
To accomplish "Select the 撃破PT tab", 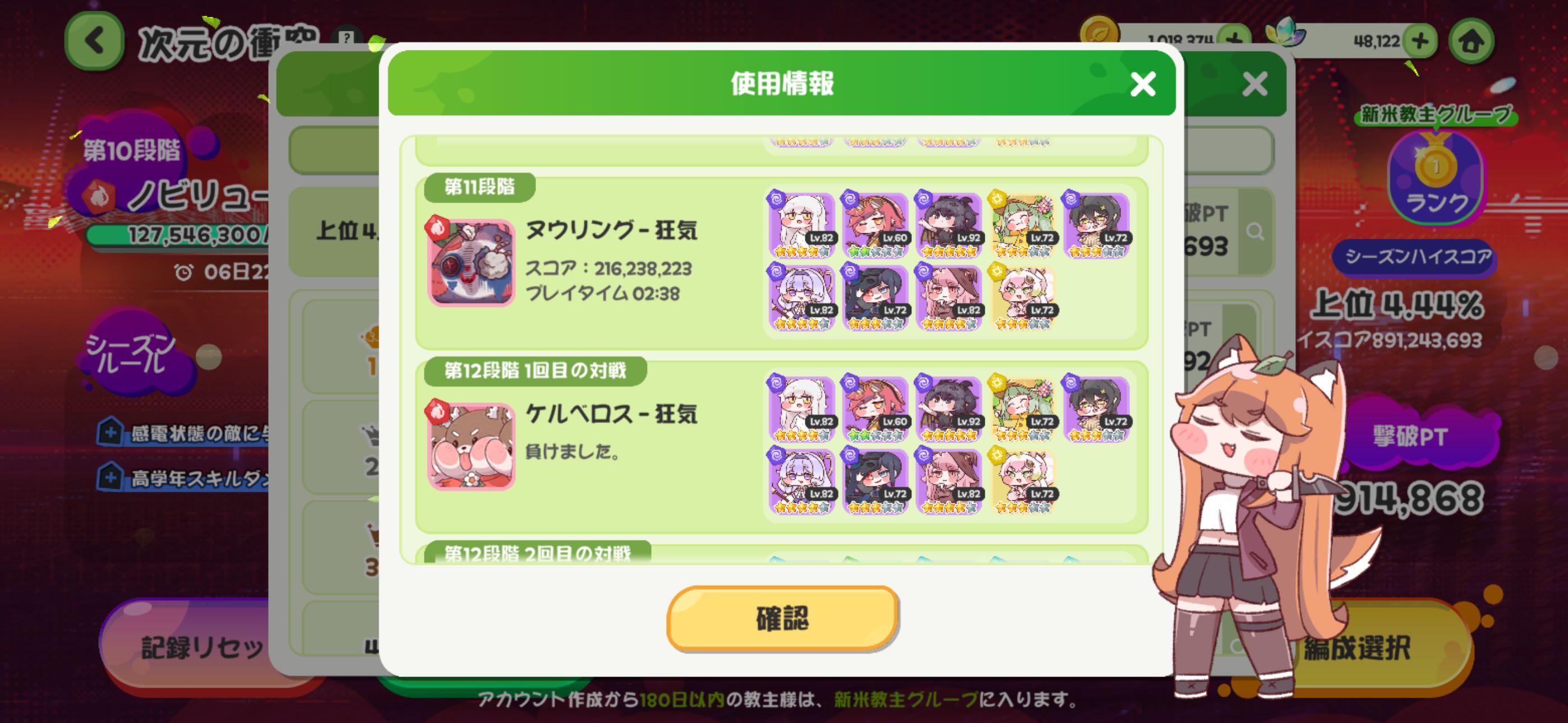I will [1409, 437].
